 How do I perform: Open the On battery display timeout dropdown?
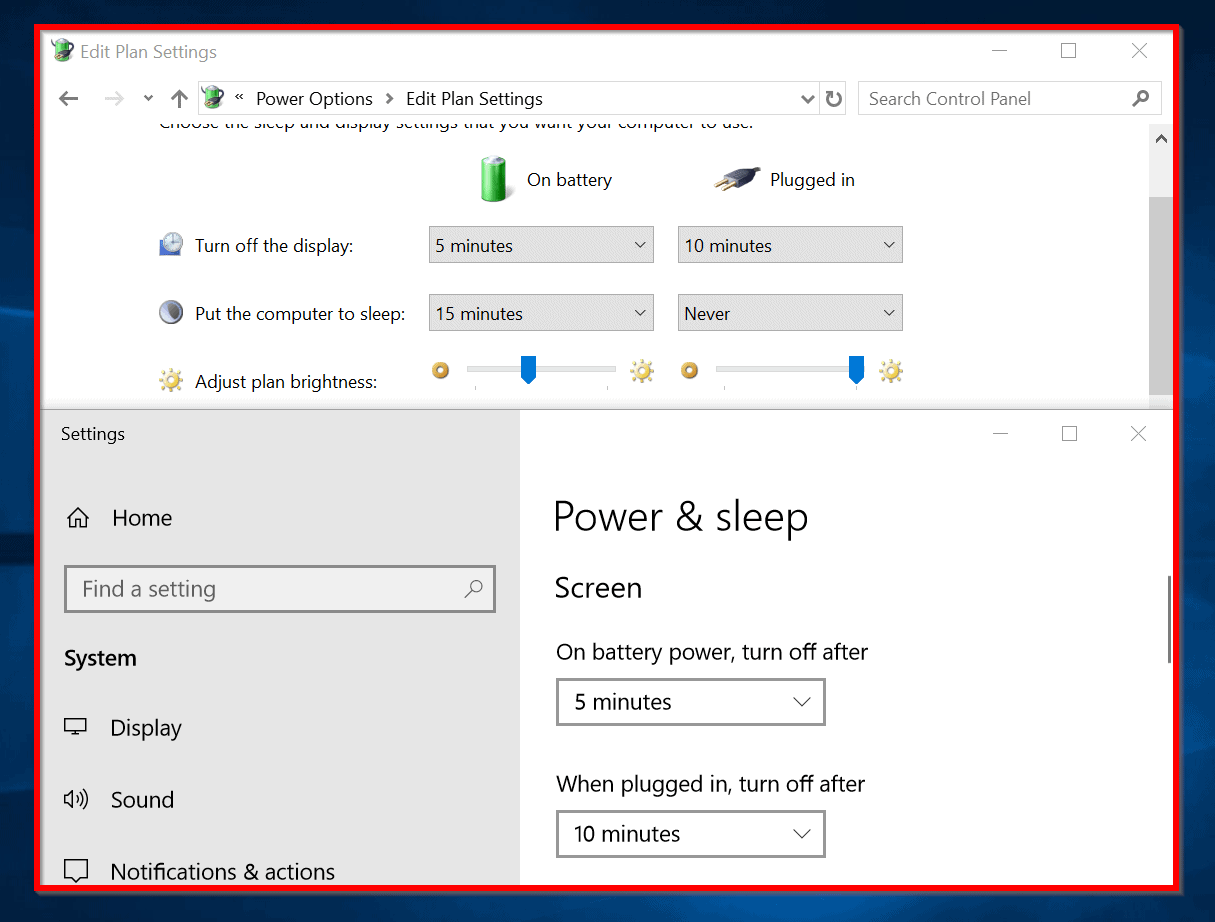[x=540, y=244]
